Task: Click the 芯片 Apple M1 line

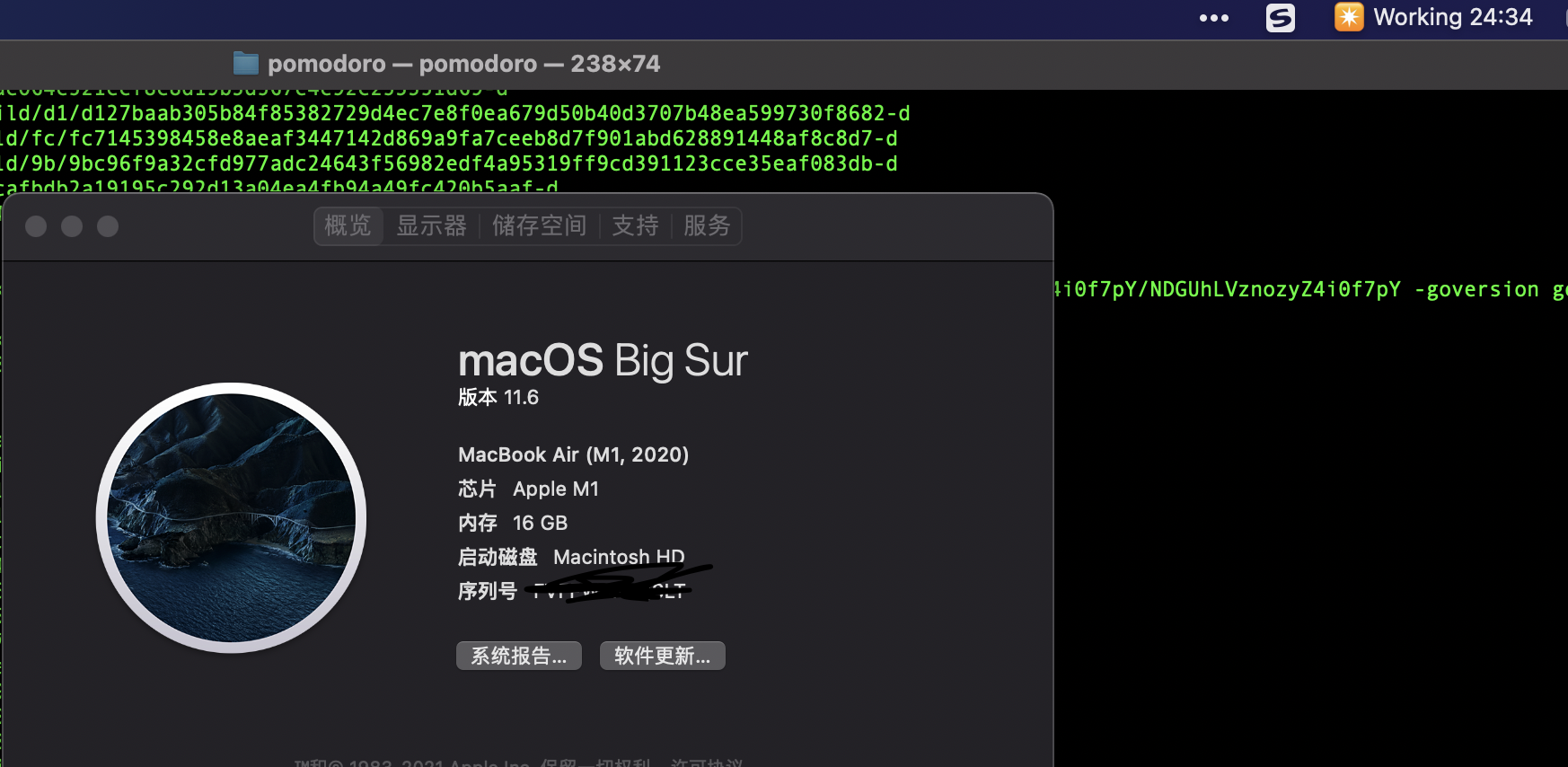Action: pos(528,489)
